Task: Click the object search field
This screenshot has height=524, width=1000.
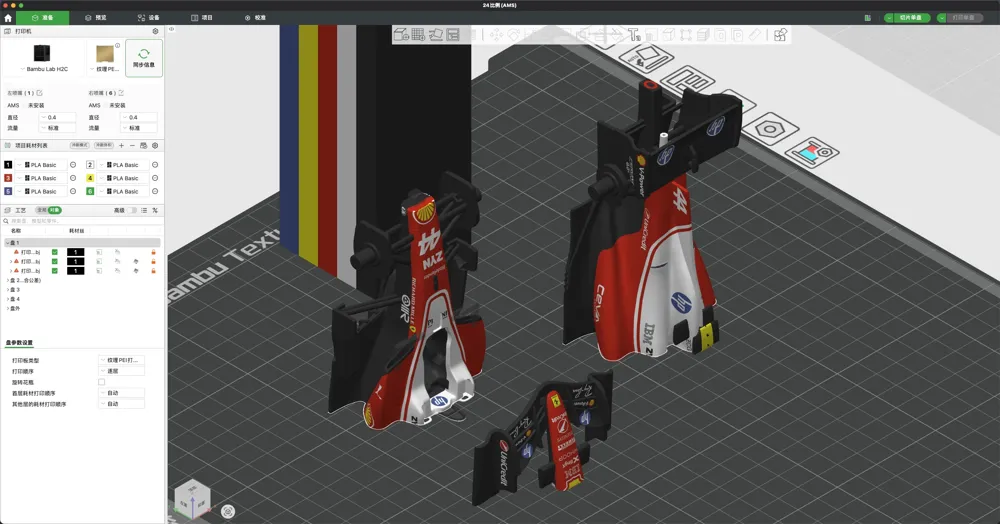Action: click(83, 221)
